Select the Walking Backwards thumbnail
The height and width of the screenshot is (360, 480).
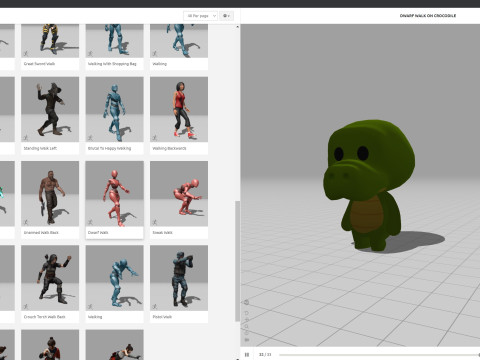tap(179, 109)
